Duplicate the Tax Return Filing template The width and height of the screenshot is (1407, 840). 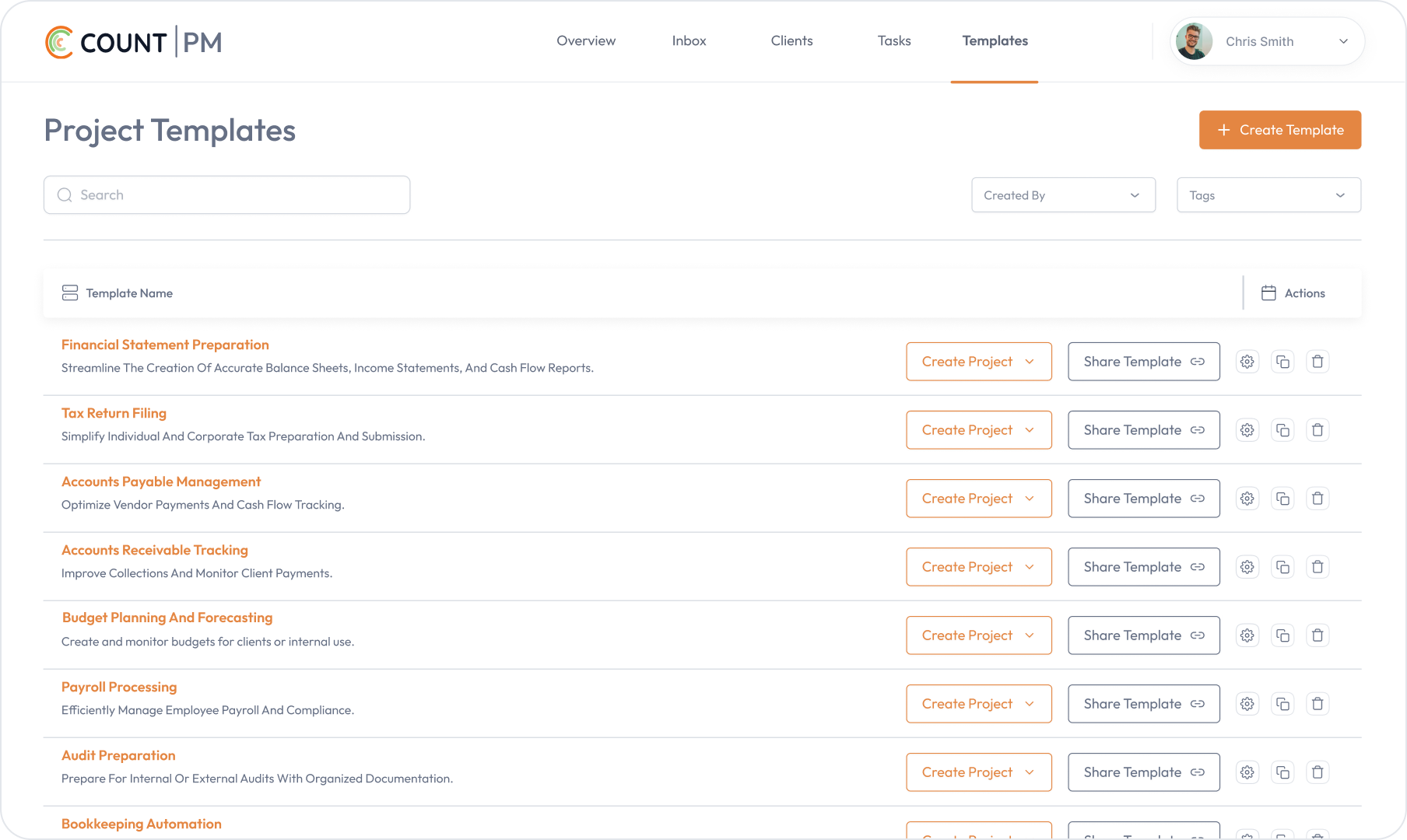pos(1282,429)
